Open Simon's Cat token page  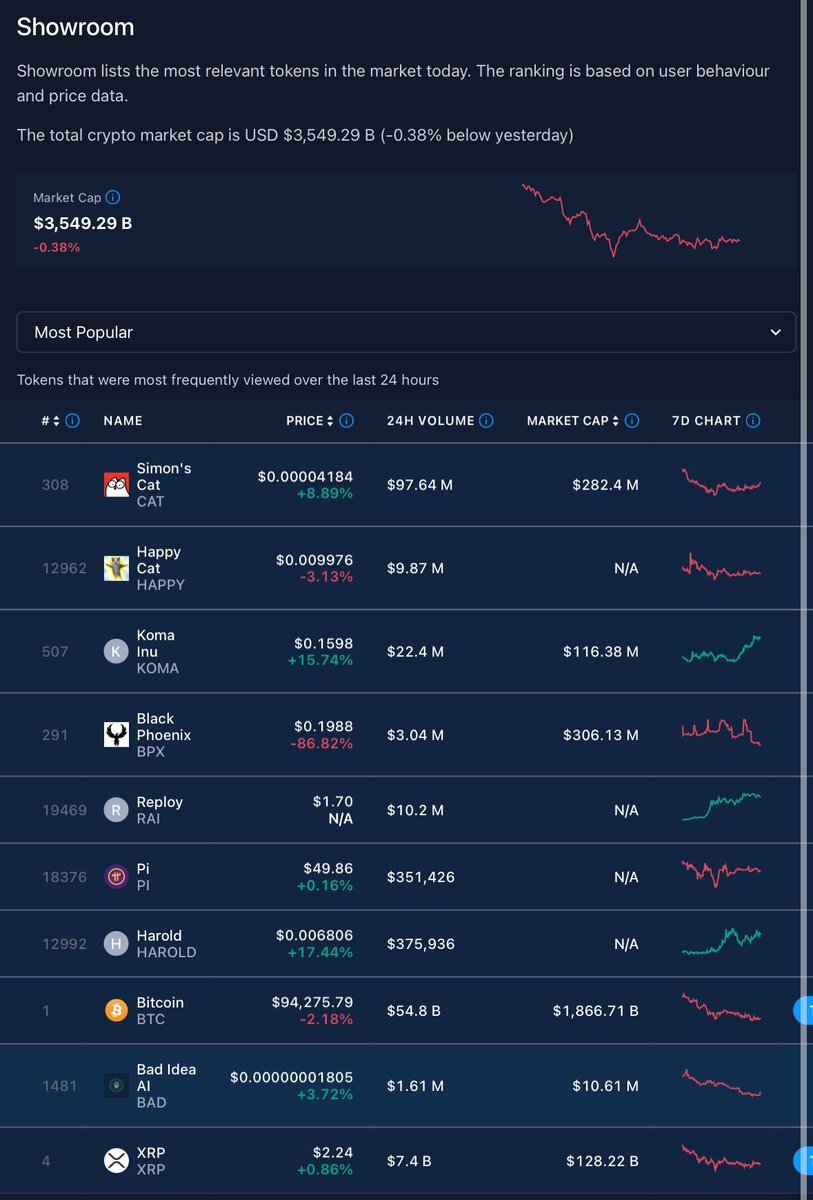(x=164, y=476)
